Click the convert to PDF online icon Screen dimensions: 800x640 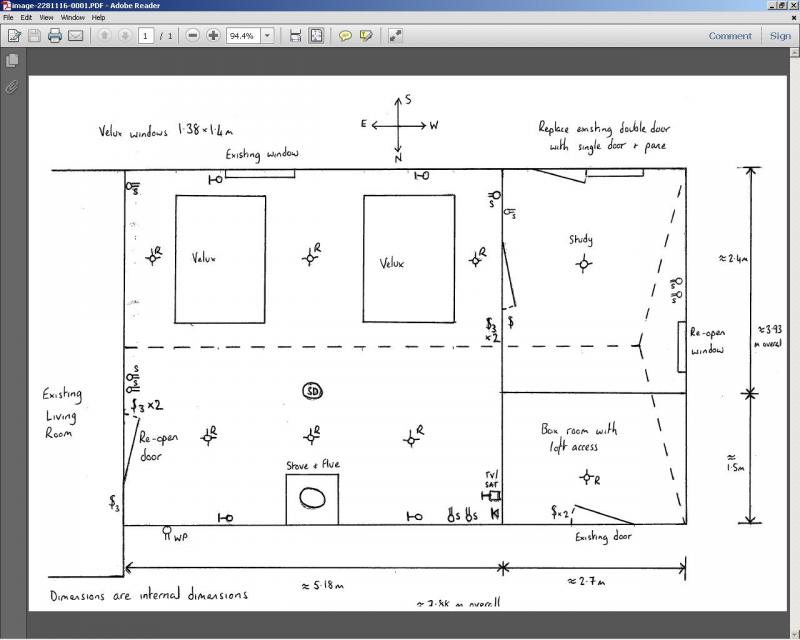15,36
